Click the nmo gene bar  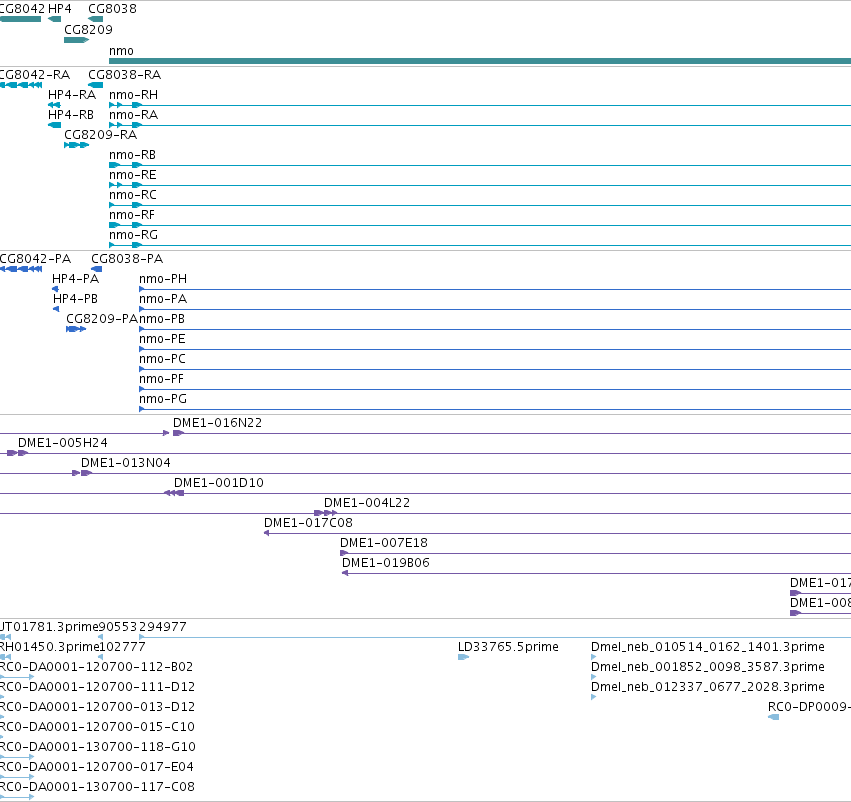480,61
